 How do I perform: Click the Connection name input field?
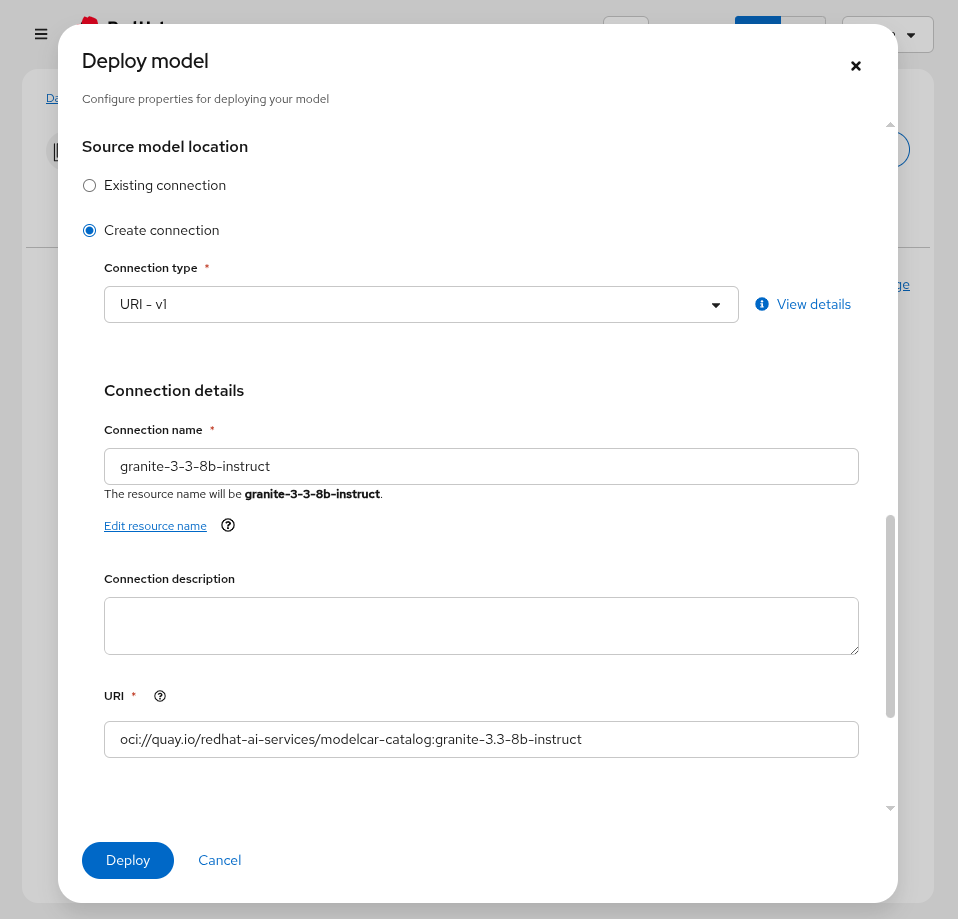click(x=481, y=467)
